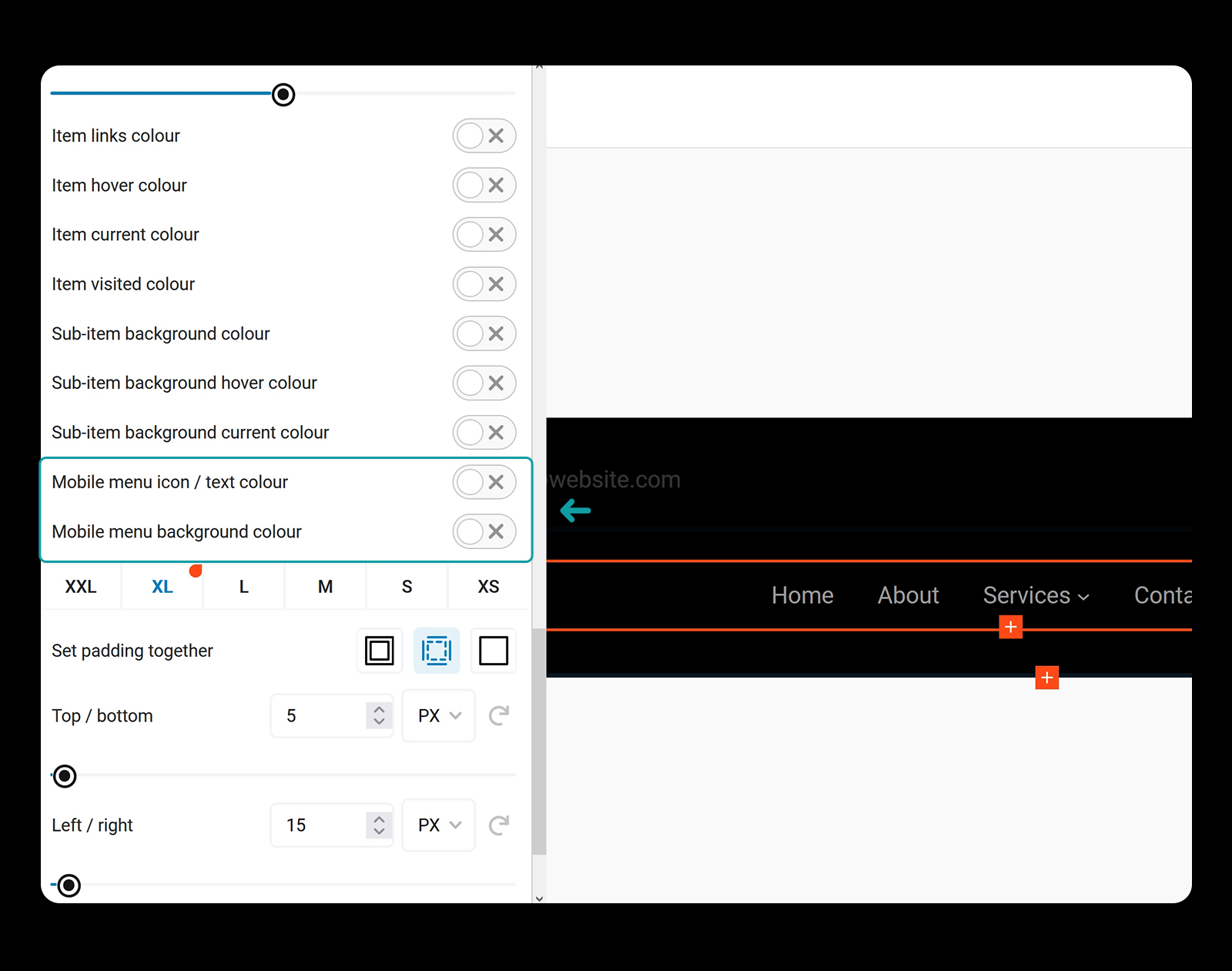The width and height of the screenshot is (1232, 971).
Task: Open the Top / bottom PX unit dropdown
Action: 439,715
